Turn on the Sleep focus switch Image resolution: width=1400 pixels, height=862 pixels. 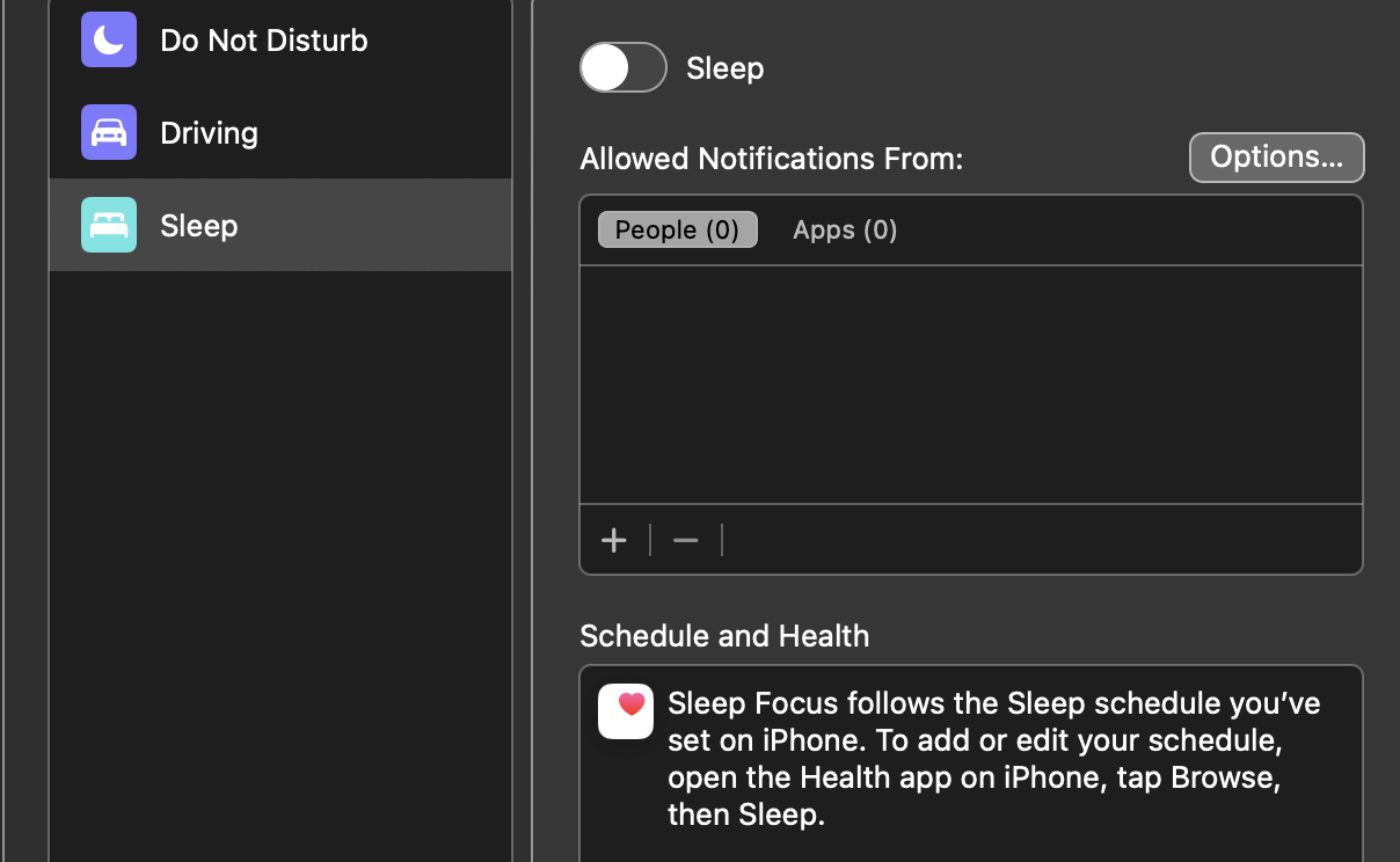[623, 68]
